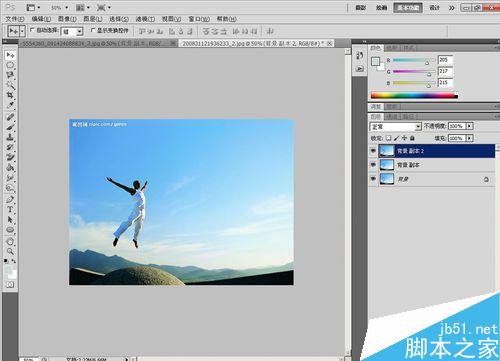Select the Brush tool

pyautogui.click(x=10, y=127)
